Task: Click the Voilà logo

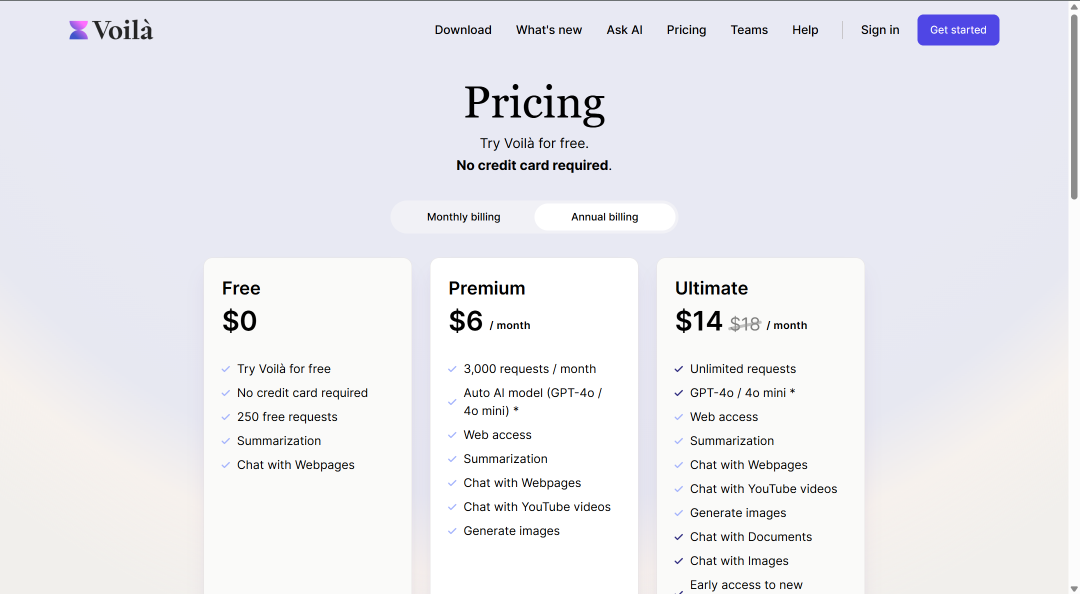Action: click(111, 30)
